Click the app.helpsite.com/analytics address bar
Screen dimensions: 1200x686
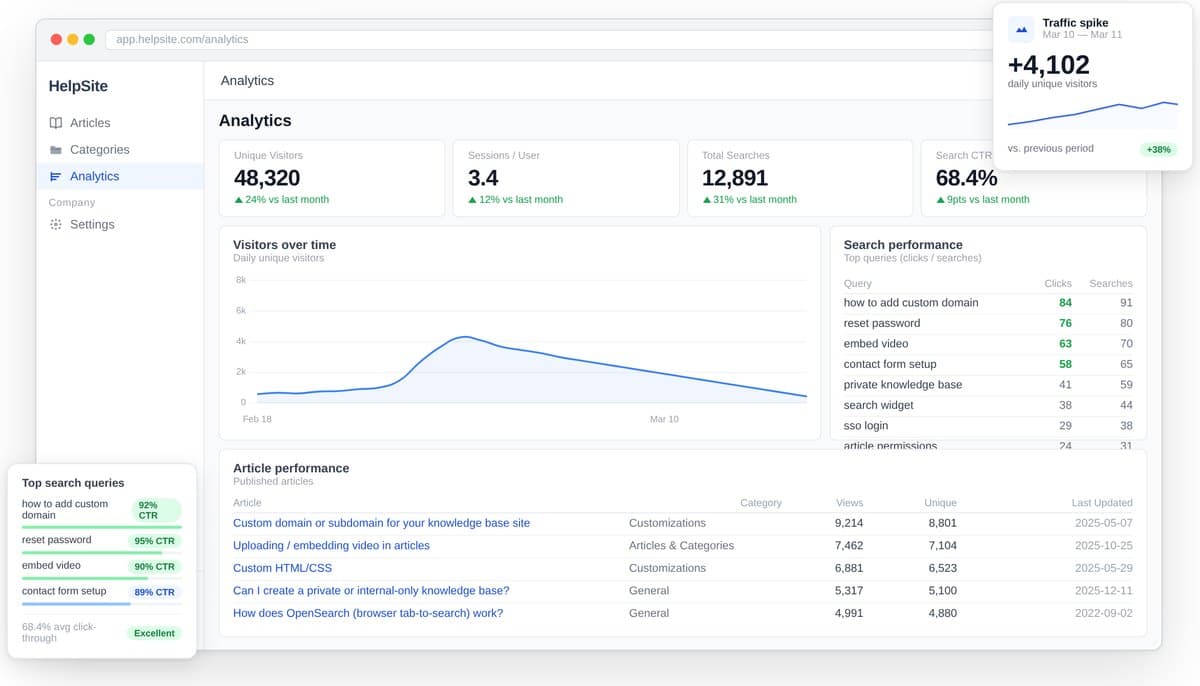click(x=560, y=39)
